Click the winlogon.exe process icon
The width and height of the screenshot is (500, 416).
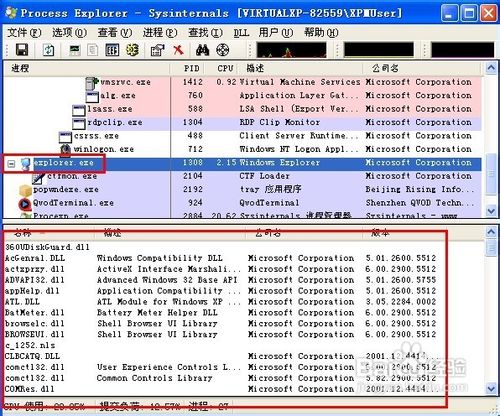66,150
